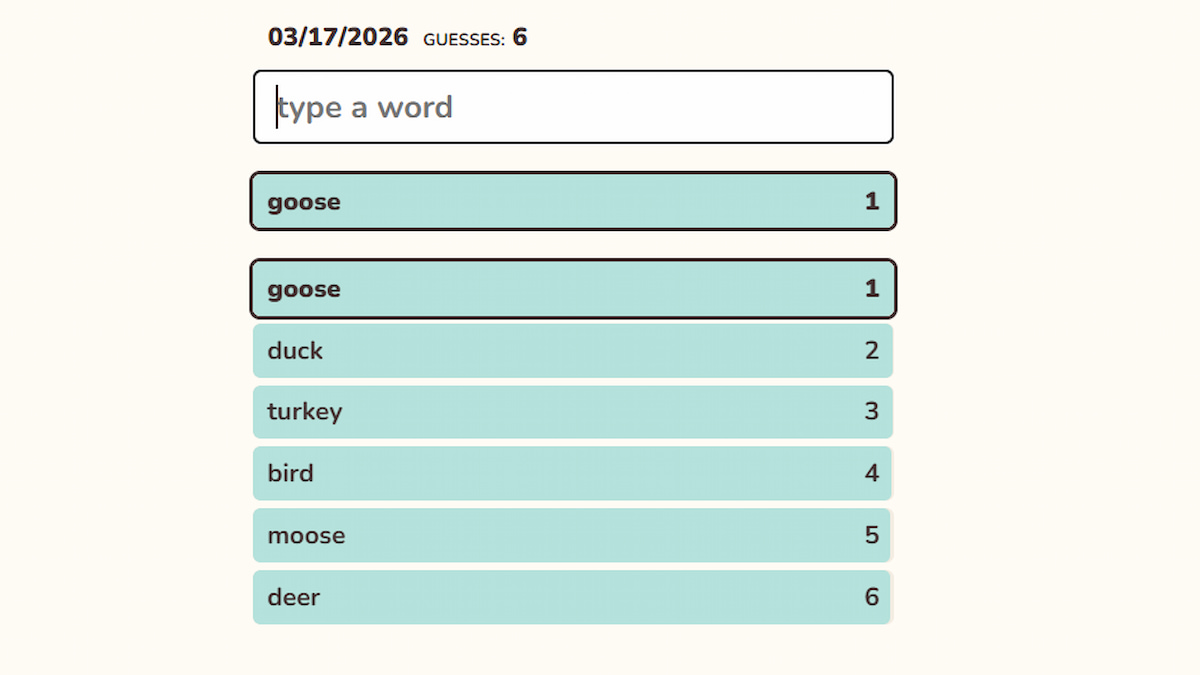Click rank number 4 beside bird
The width and height of the screenshot is (1200, 675).
pos(872,473)
